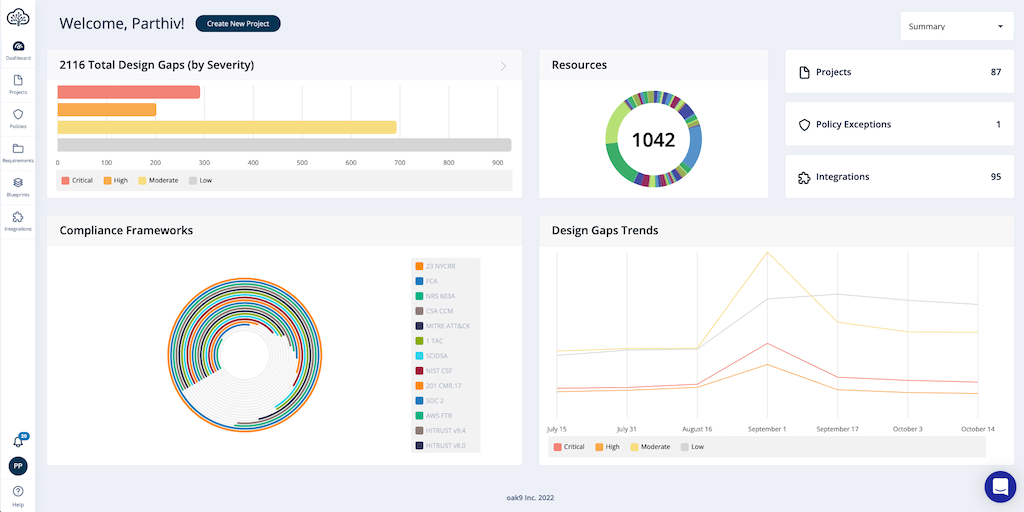Open the Dashboard from the sidebar

(x=18, y=49)
